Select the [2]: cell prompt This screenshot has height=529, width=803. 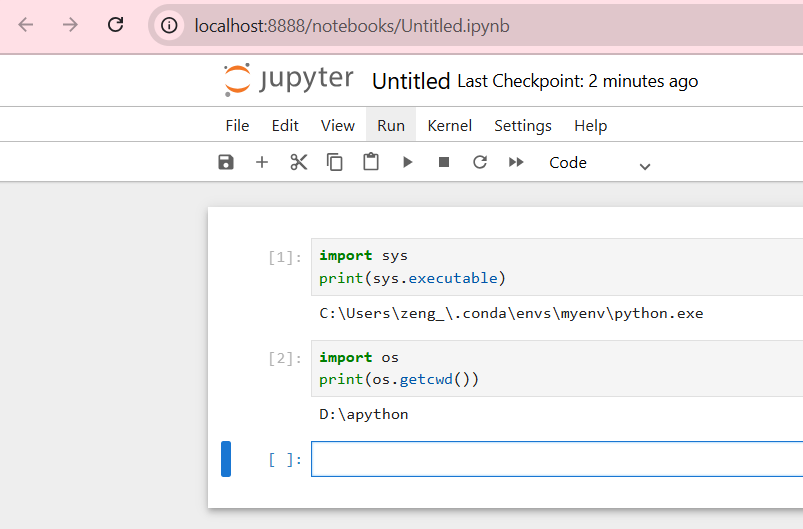point(285,358)
